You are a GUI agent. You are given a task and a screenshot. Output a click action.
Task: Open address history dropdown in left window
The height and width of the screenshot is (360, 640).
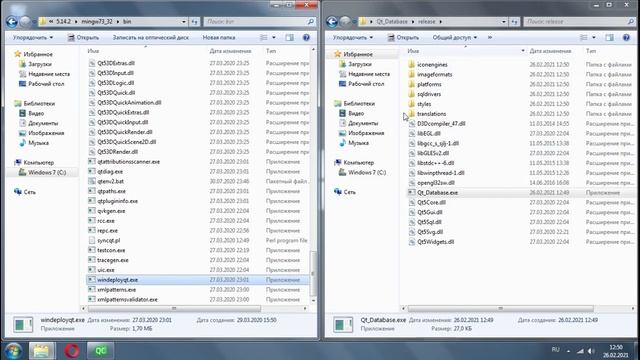point(184,22)
